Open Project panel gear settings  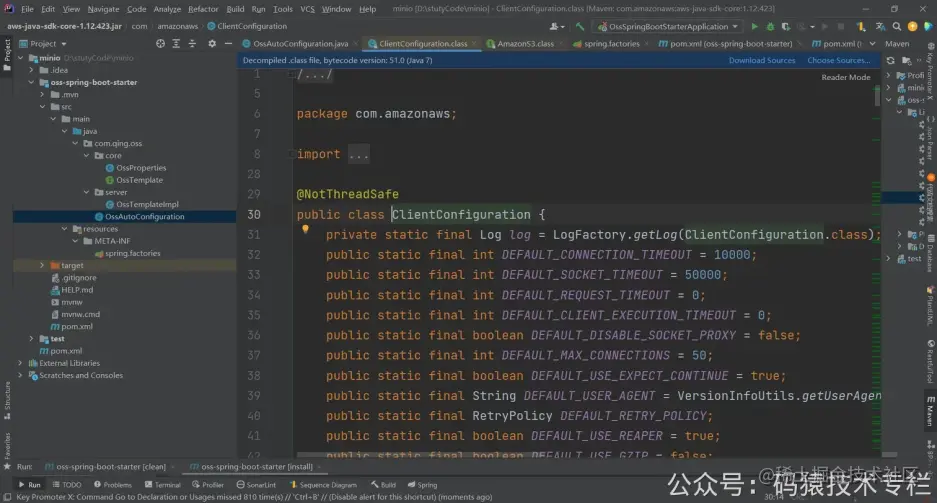(212, 44)
